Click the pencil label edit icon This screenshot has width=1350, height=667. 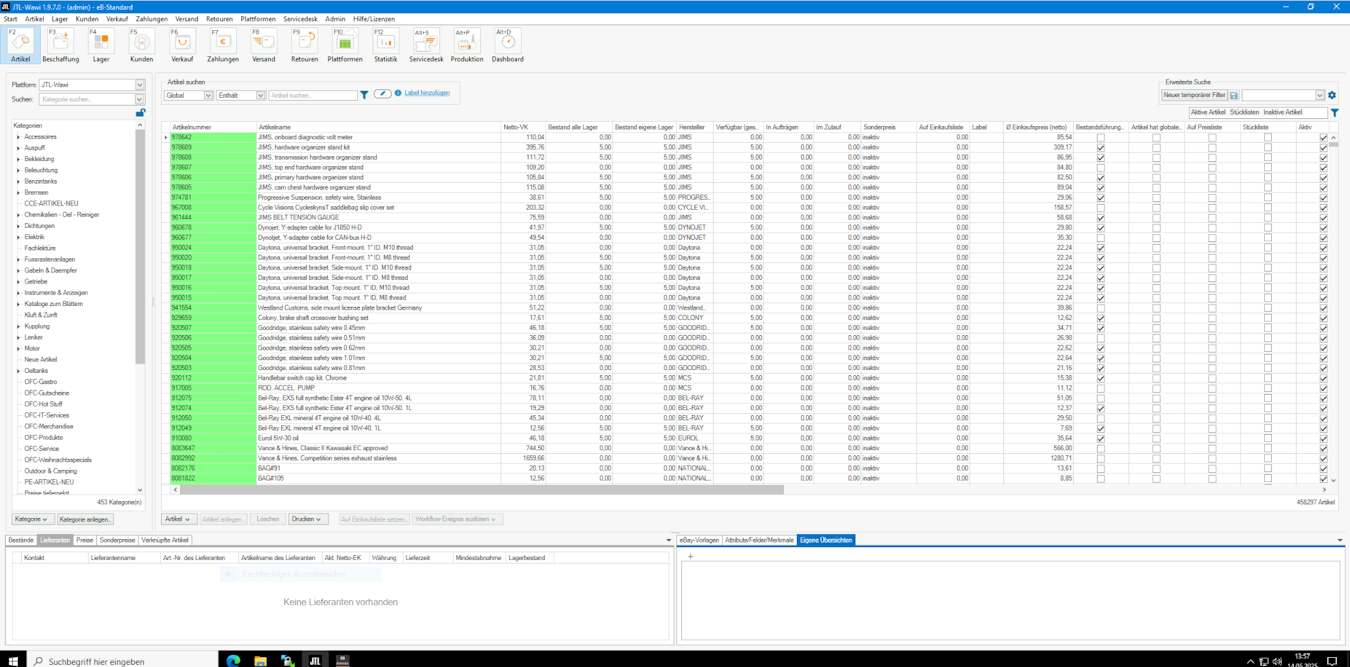point(383,94)
